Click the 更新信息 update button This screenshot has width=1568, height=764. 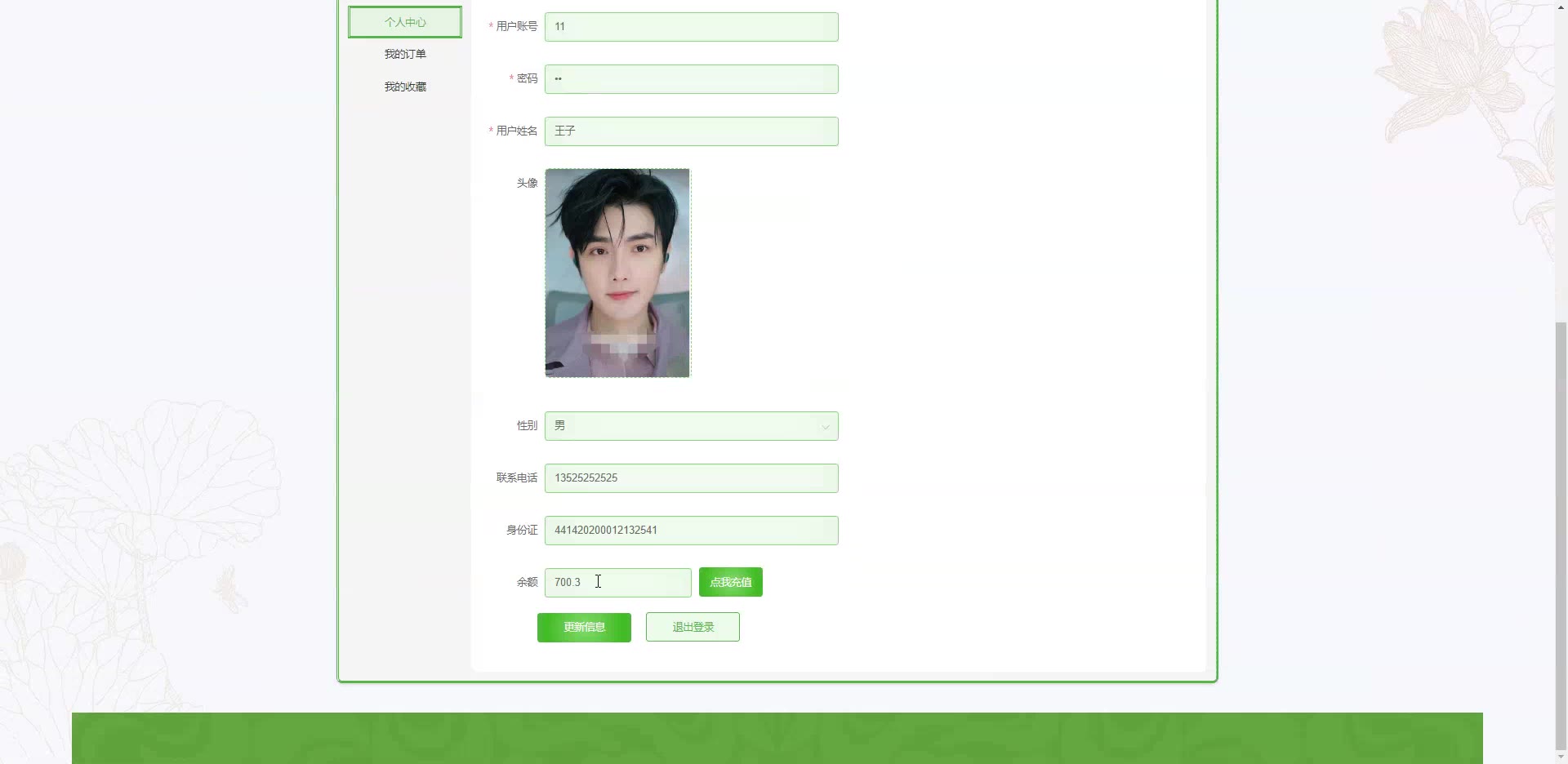point(584,628)
